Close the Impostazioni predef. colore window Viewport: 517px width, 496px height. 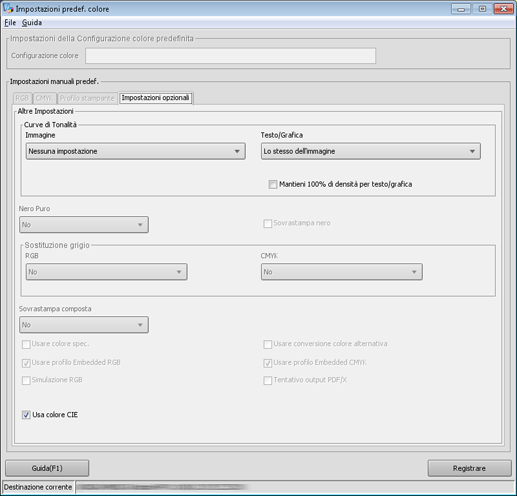coord(504,9)
